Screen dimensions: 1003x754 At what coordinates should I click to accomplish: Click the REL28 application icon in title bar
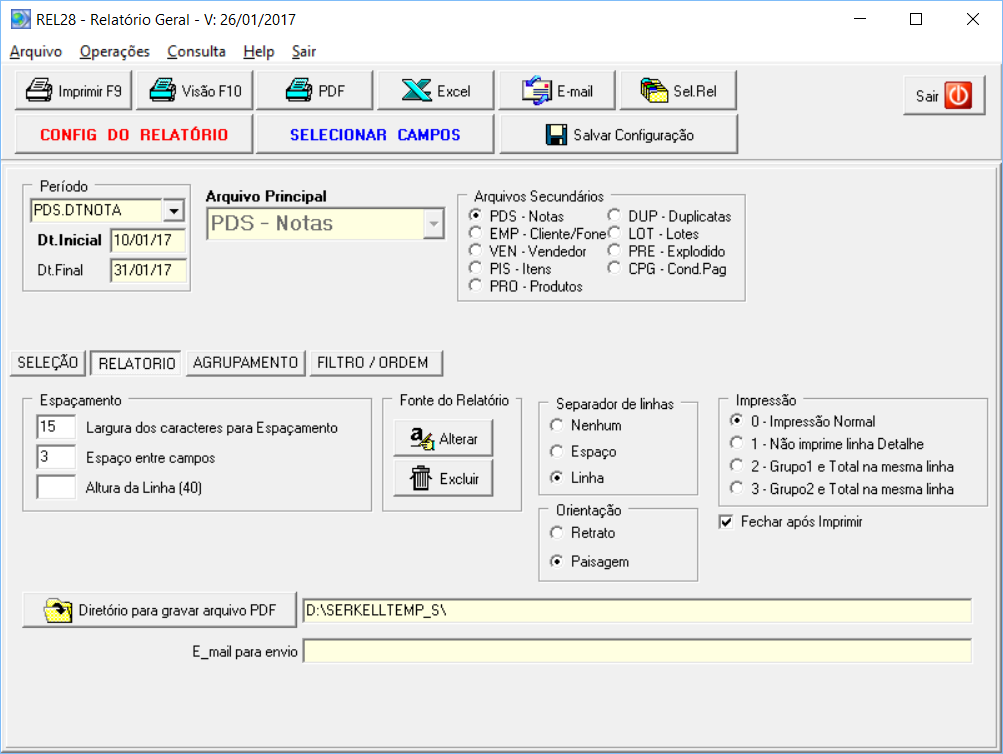pos(20,19)
